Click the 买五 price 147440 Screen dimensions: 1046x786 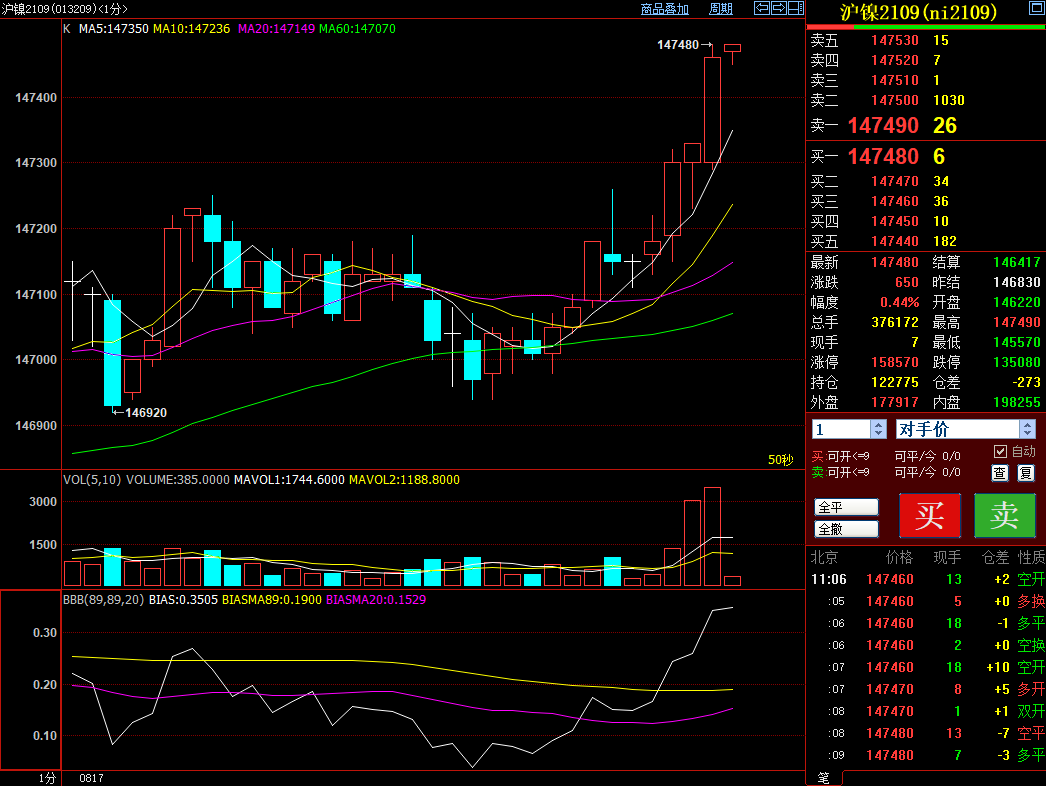click(x=895, y=242)
